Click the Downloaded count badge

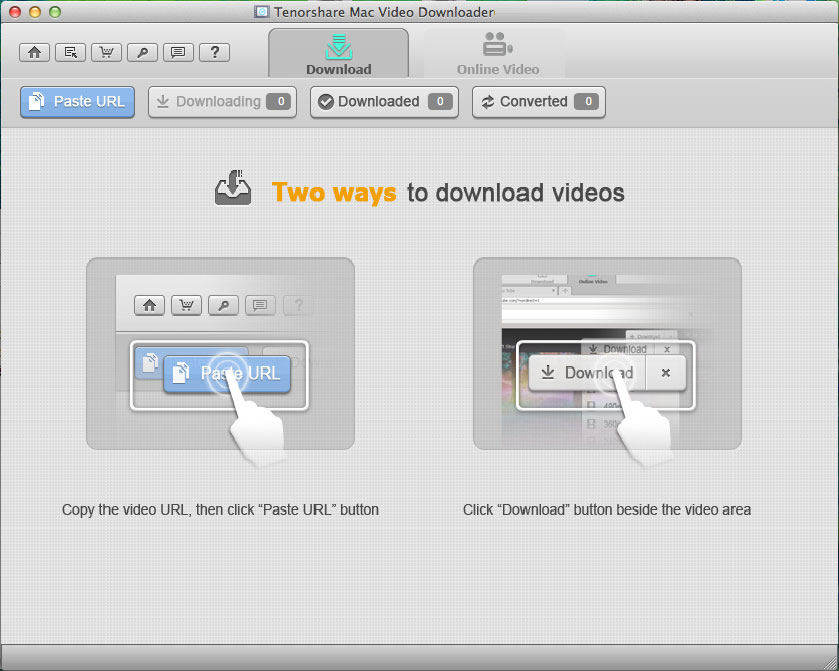pyautogui.click(x=440, y=102)
